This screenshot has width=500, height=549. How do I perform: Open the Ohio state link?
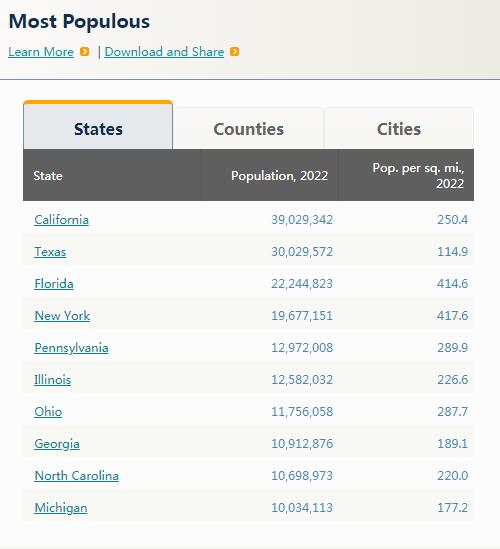coord(48,412)
